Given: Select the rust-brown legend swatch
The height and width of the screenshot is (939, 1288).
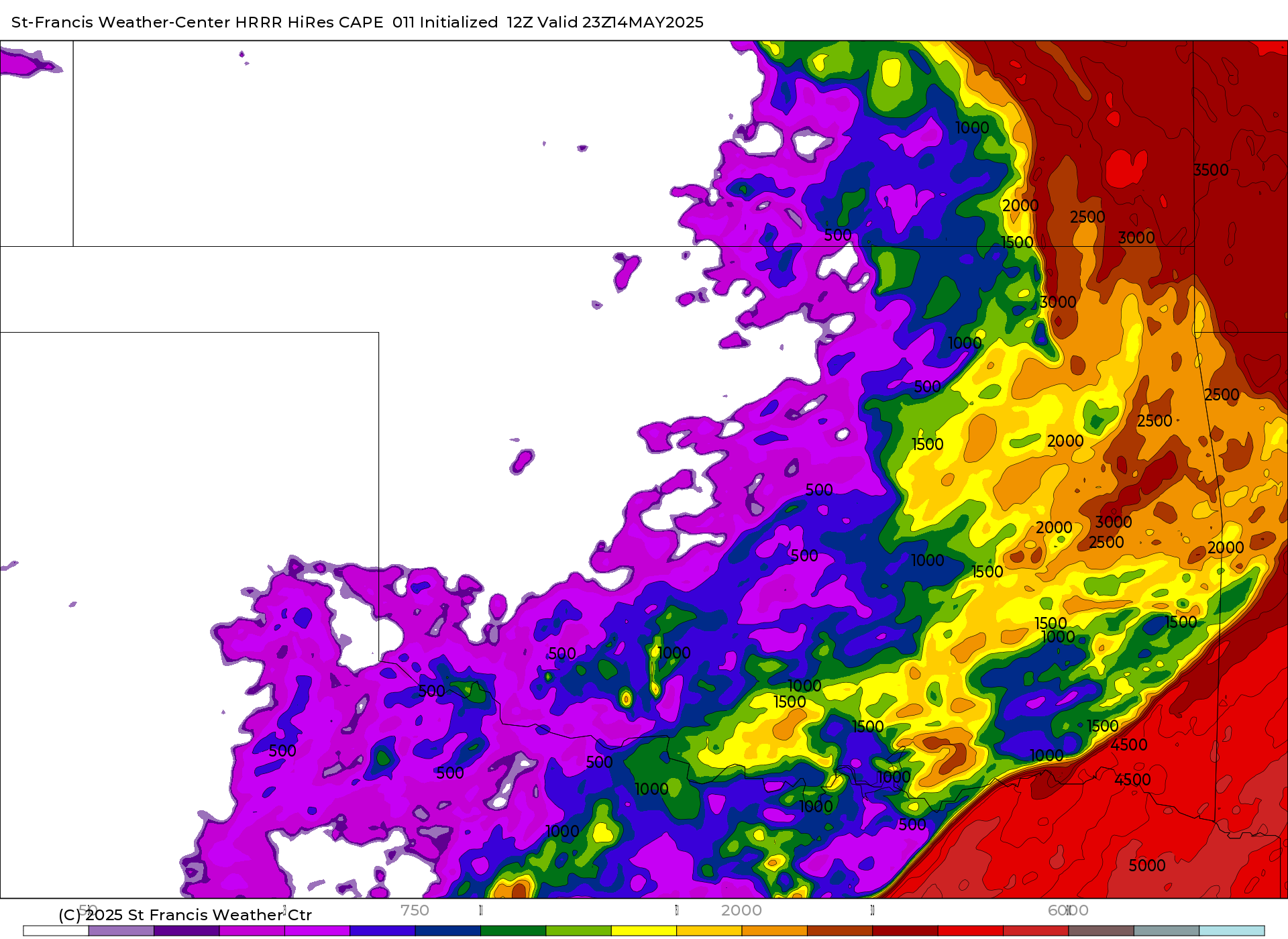Looking at the screenshot, I should point(840,931).
